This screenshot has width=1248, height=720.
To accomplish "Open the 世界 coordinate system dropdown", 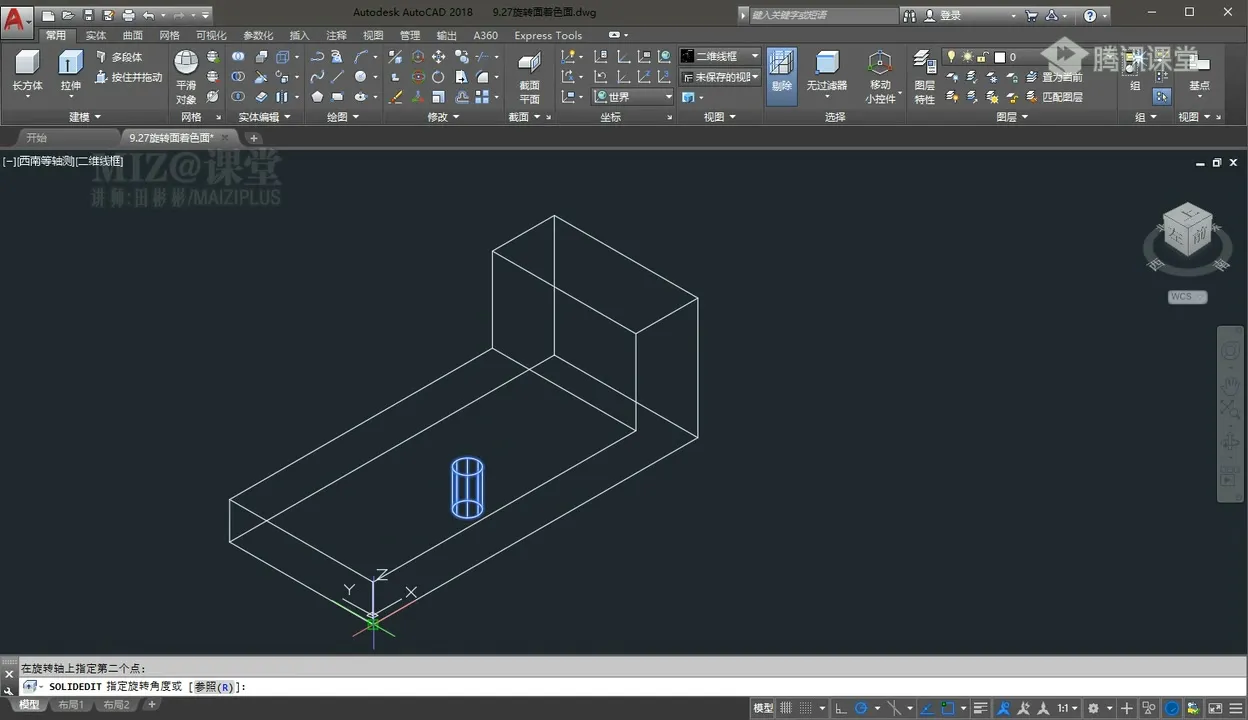I will pyautogui.click(x=633, y=97).
